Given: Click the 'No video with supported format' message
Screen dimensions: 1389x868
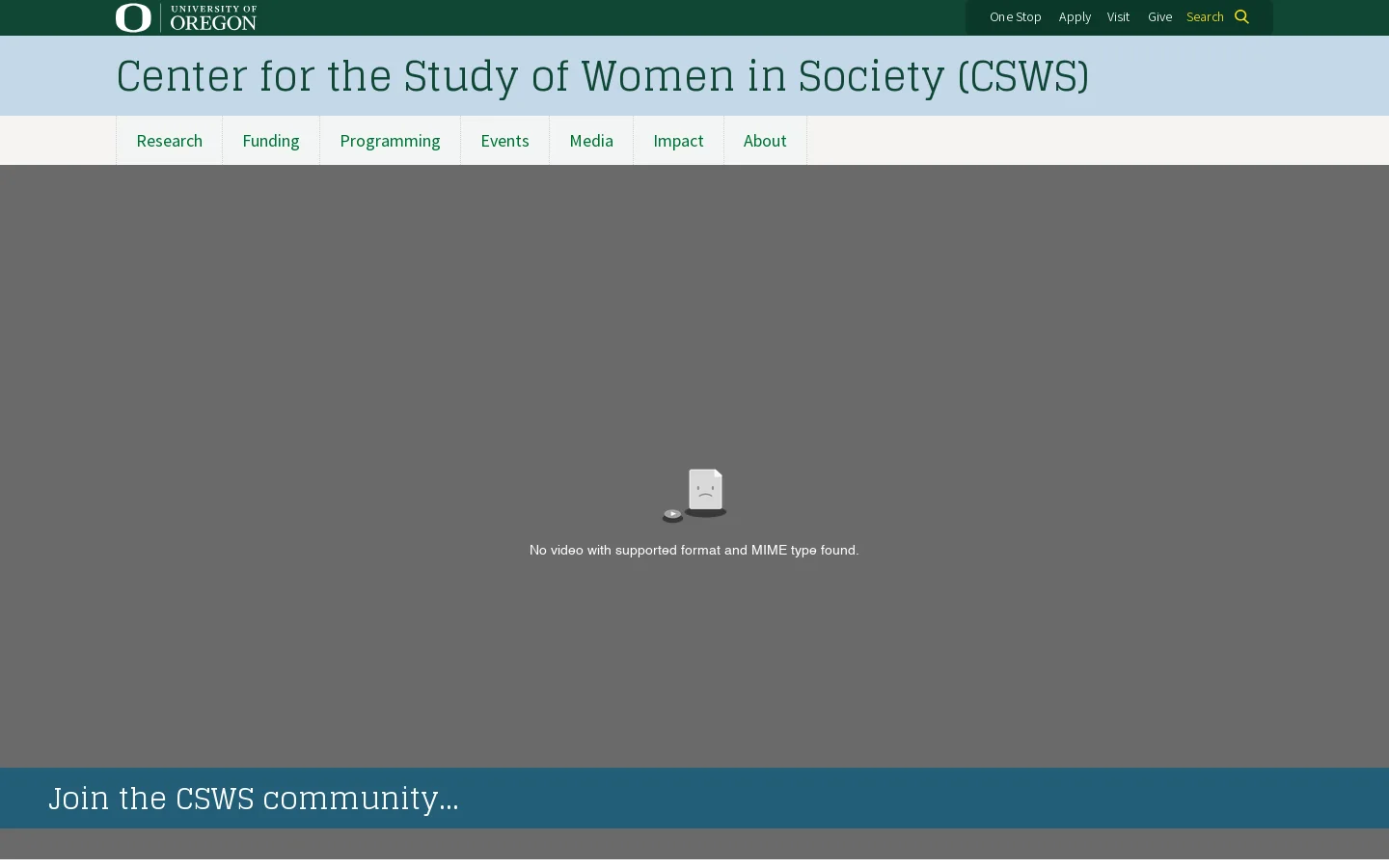Looking at the screenshot, I should tap(694, 550).
